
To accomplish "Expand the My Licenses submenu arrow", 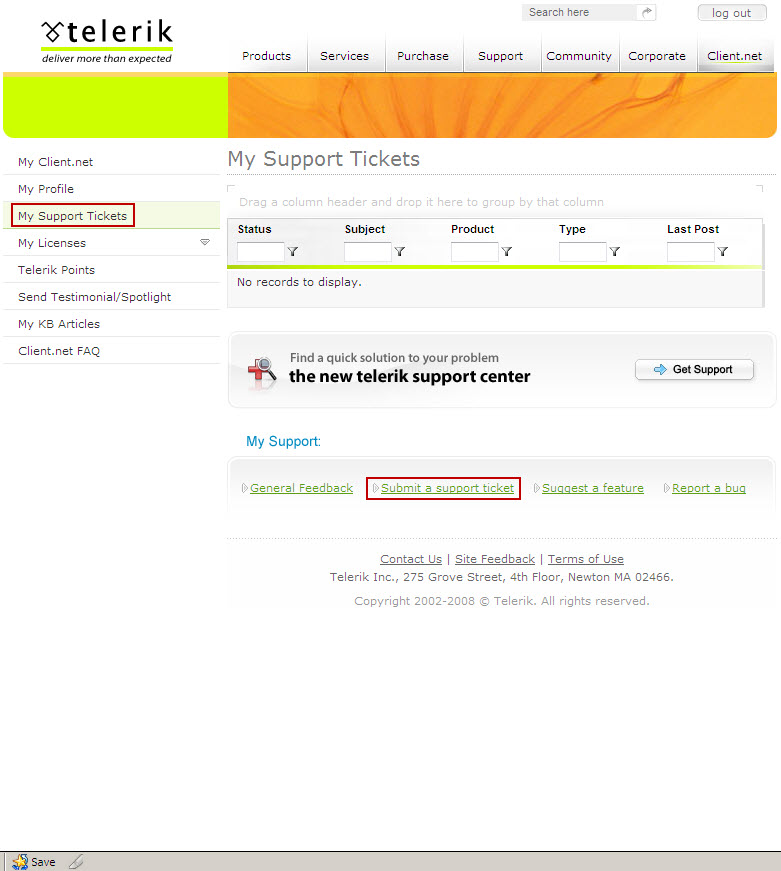I will point(205,242).
